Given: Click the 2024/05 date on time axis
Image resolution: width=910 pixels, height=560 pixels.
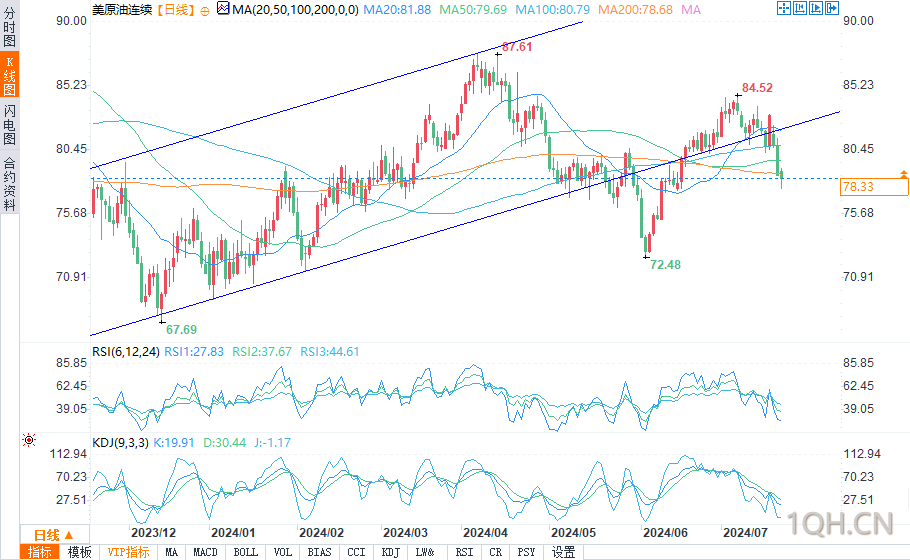Looking at the screenshot, I should (x=573, y=533).
